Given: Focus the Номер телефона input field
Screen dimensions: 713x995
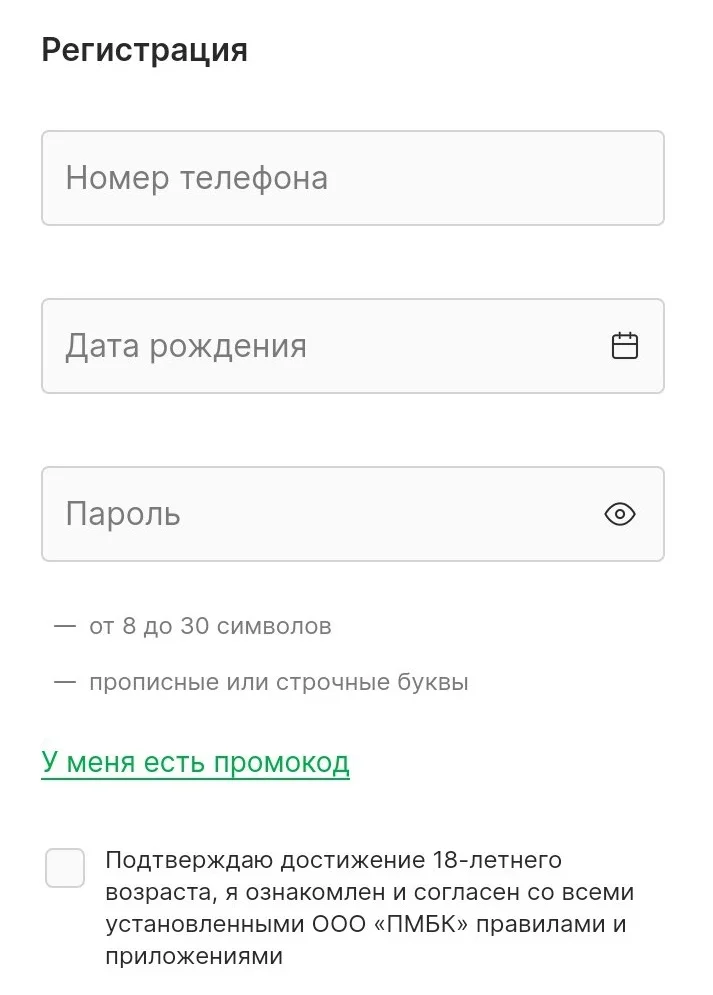Looking at the screenshot, I should point(352,178).
